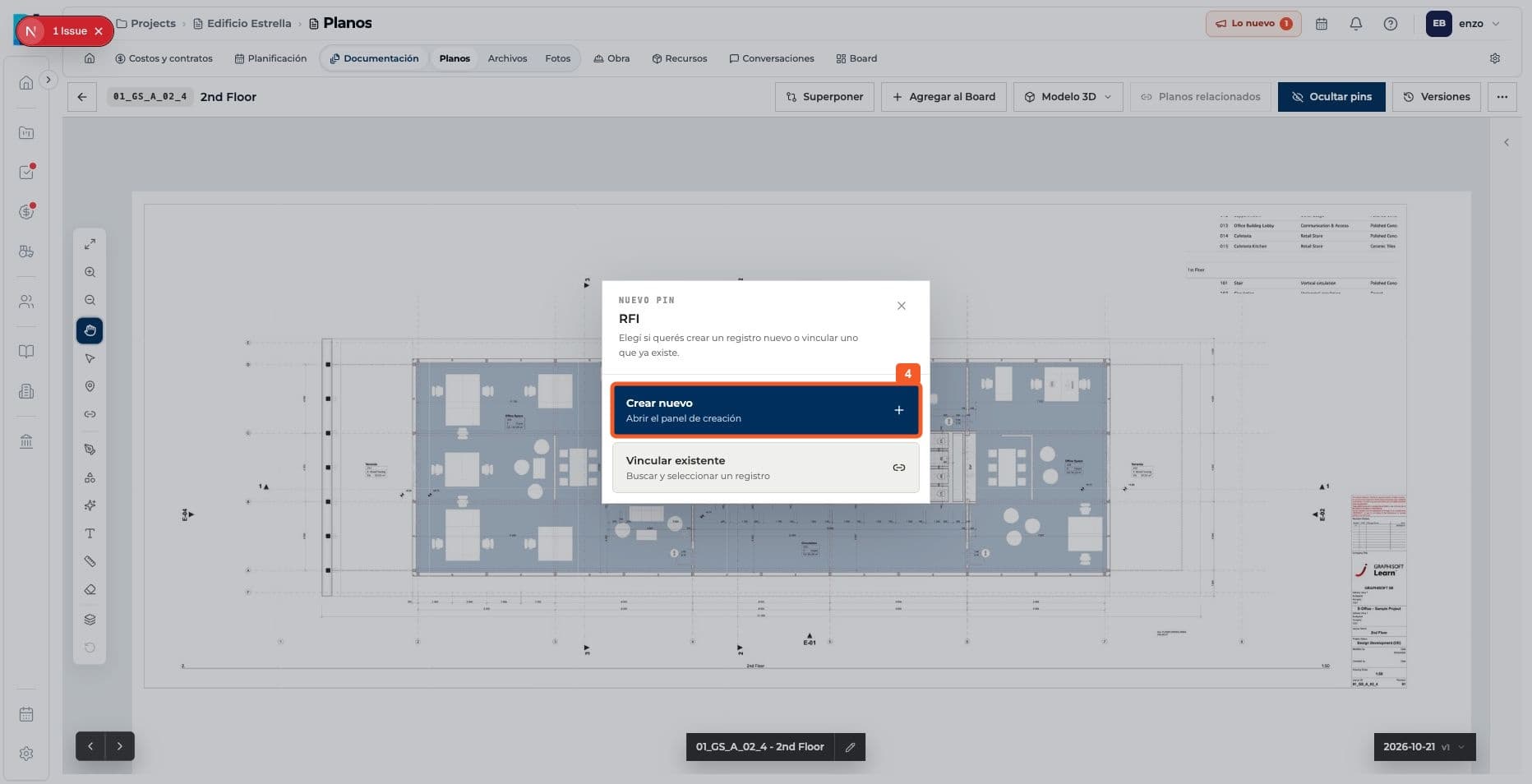Expand the left sidebar with the chevron
Viewport: 1532px width, 784px height.
click(48, 80)
